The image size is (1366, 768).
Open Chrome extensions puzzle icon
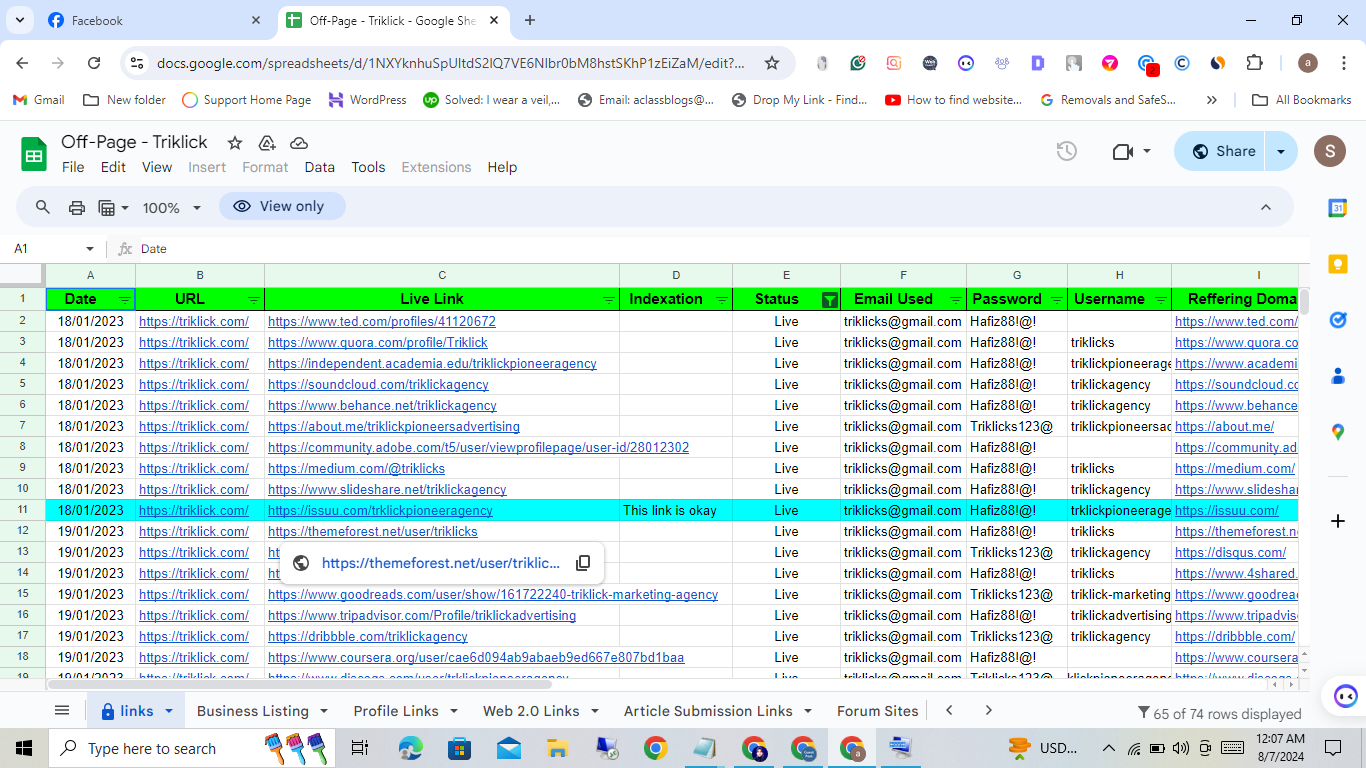(x=1254, y=63)
